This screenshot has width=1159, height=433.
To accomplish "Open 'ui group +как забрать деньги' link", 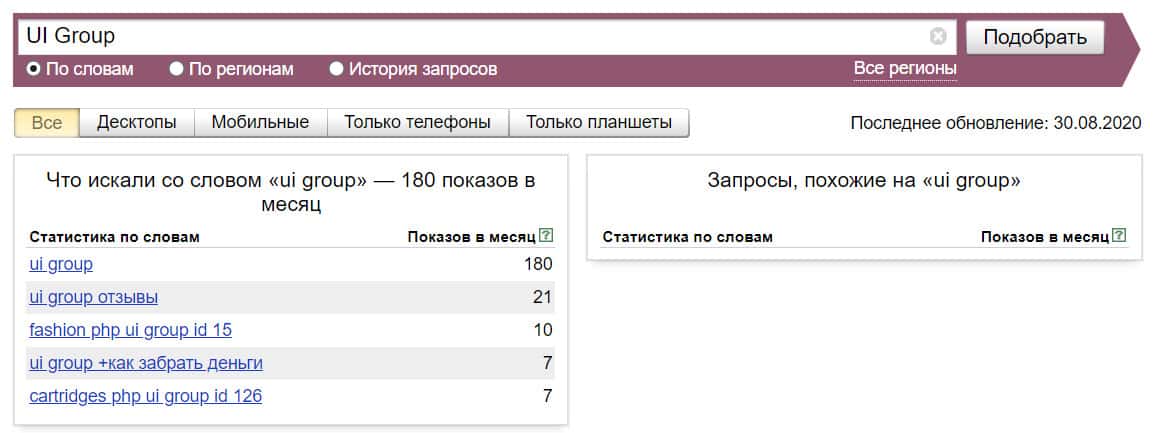I will pos(146,363).
